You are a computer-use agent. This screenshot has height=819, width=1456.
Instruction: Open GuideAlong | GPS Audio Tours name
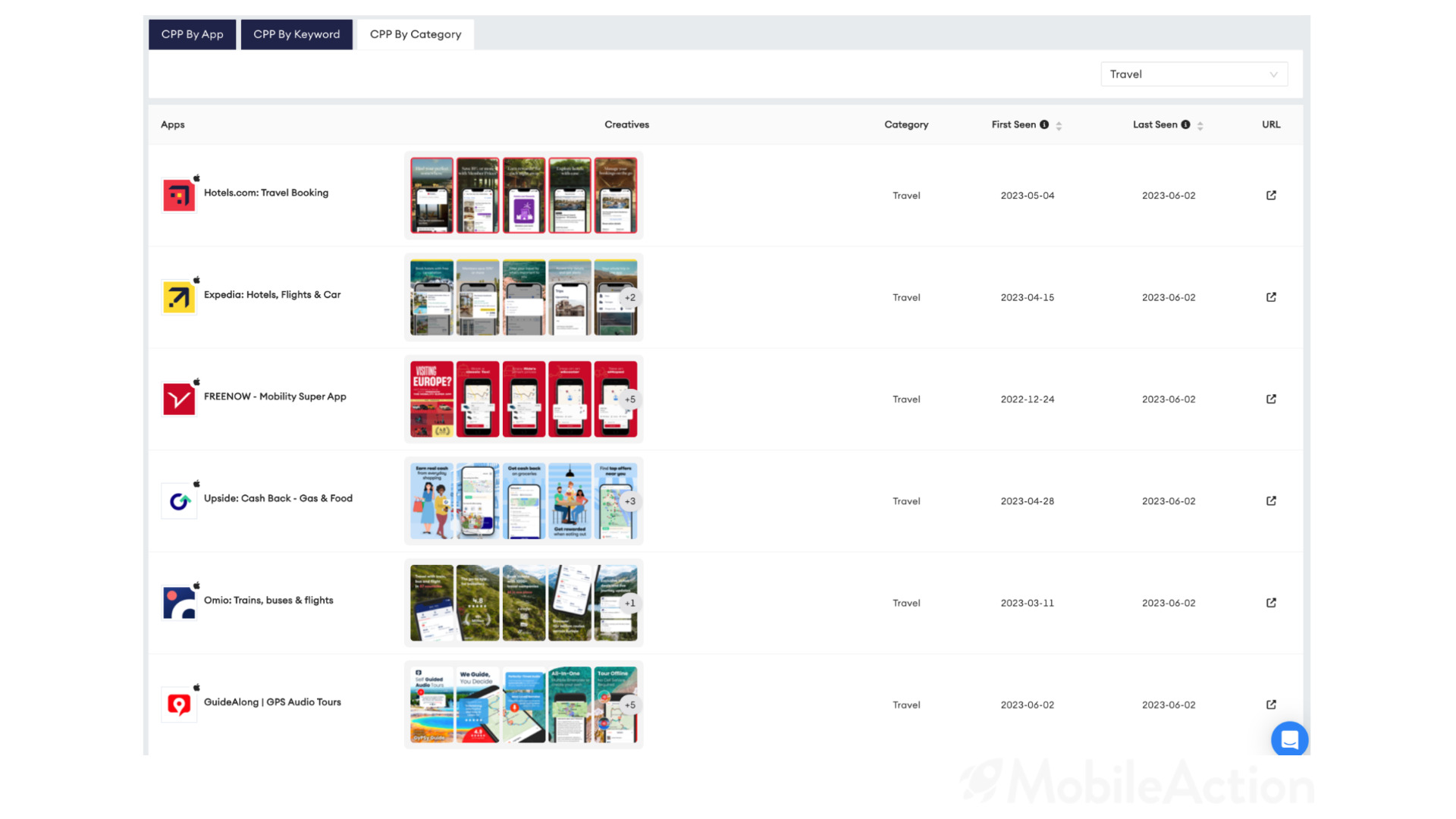[x=272, y=702]
